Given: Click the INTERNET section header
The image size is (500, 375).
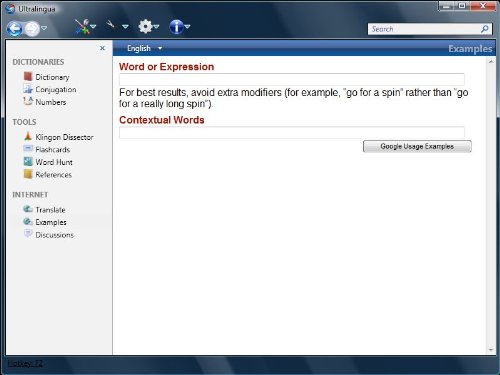Looking at the screenshot, I should (x=30, y=195).
